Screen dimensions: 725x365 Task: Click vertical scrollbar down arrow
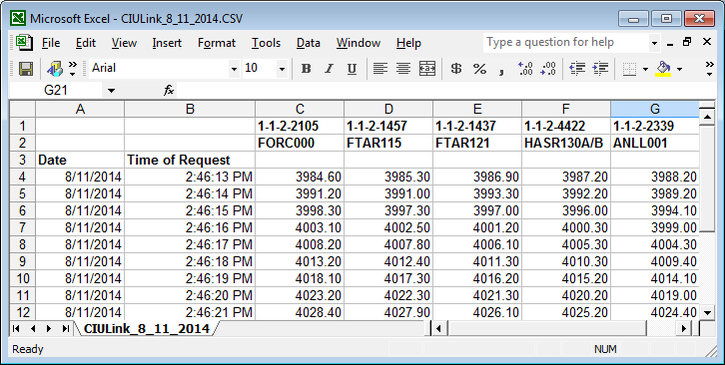point(707,313)
